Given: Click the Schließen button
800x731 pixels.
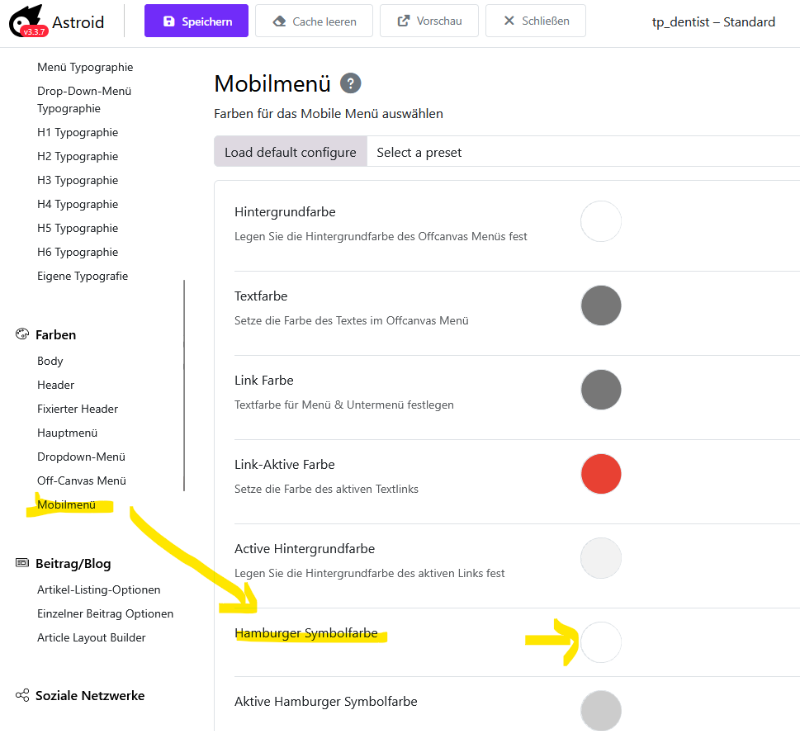Looking at the screenshot, I should click(x=535, y=21).
